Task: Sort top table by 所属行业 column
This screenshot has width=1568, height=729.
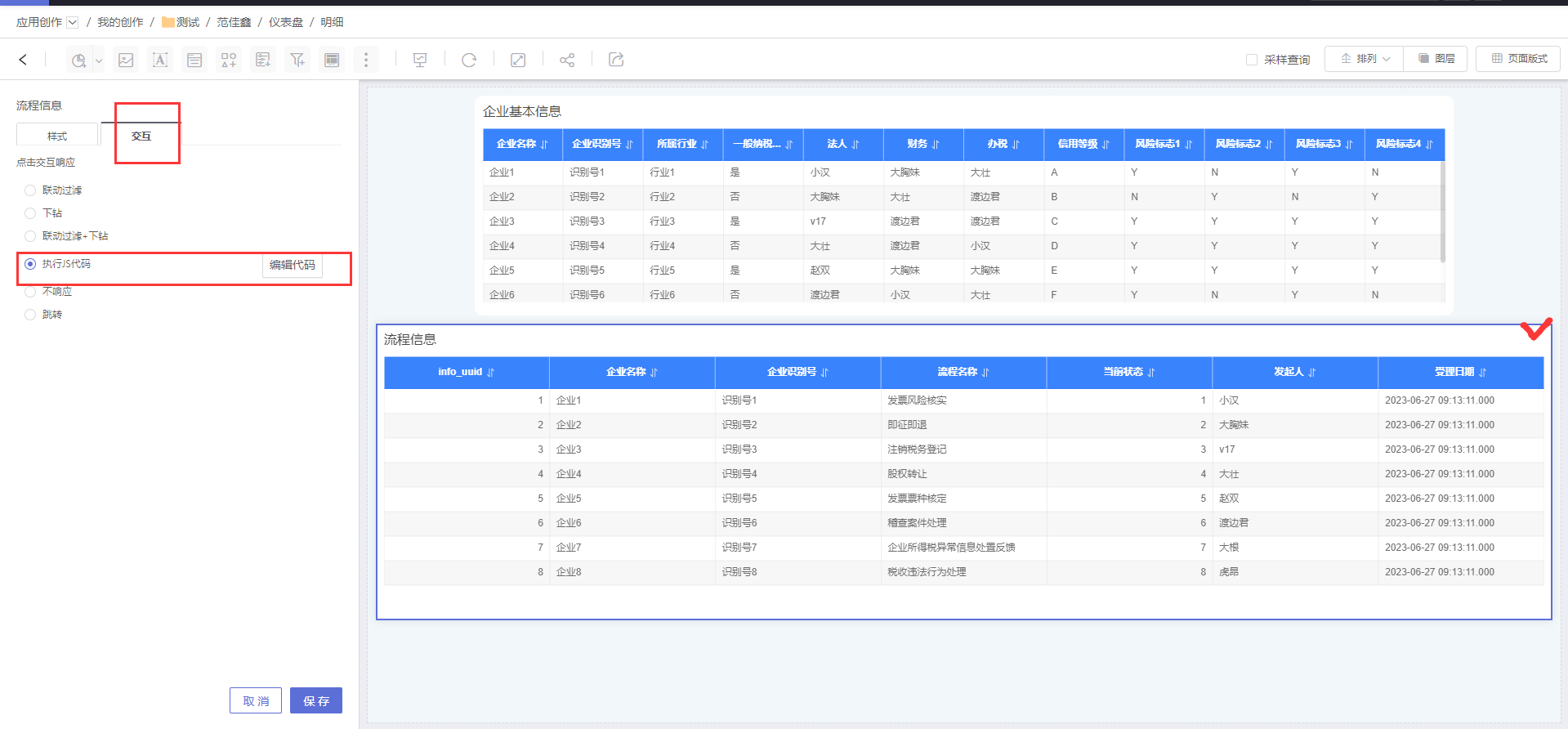Action: (x=704, y=145)
